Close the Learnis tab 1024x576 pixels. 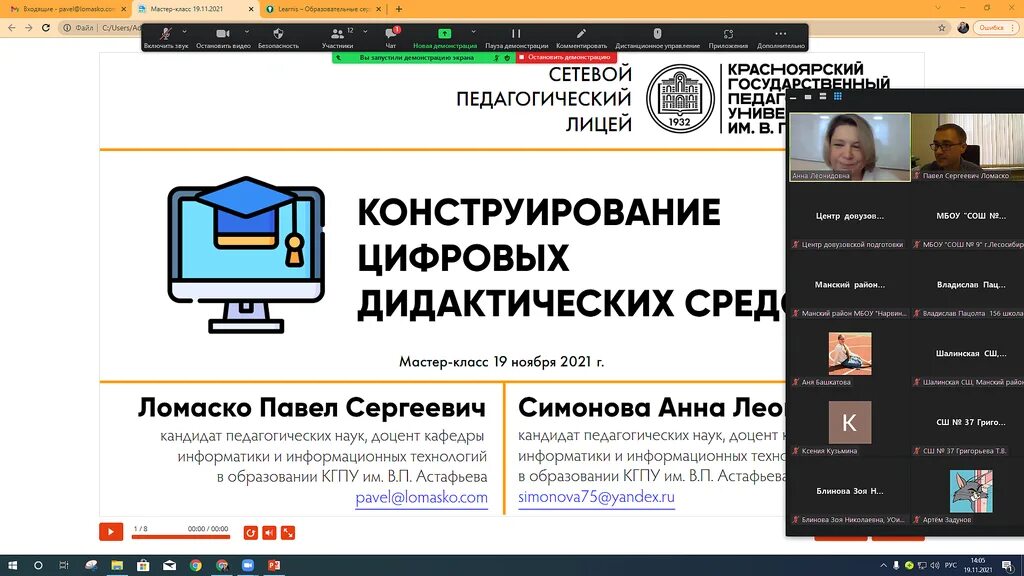coord(378,9)
